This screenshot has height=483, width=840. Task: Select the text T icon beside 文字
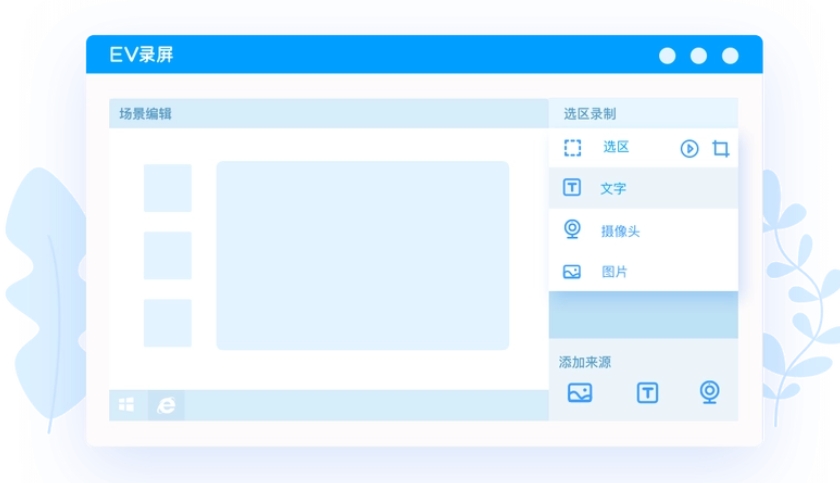coord(572,187)
